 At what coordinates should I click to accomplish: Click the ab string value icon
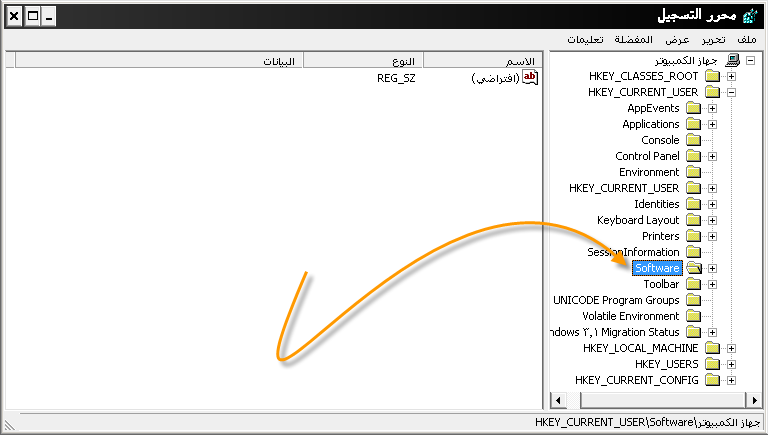pos(530,77)
